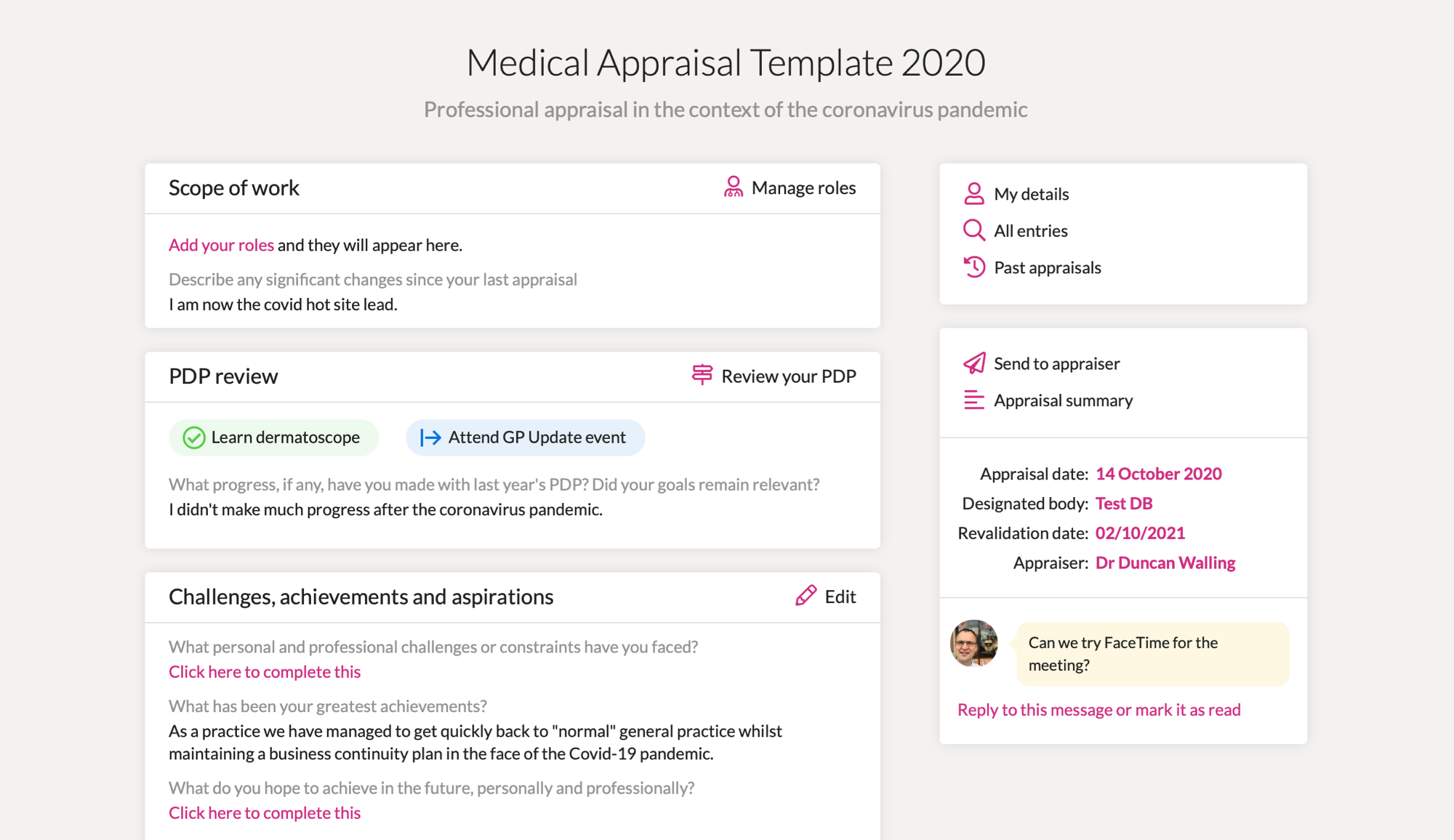Click the All entries magnifier icon

(974, 230)
